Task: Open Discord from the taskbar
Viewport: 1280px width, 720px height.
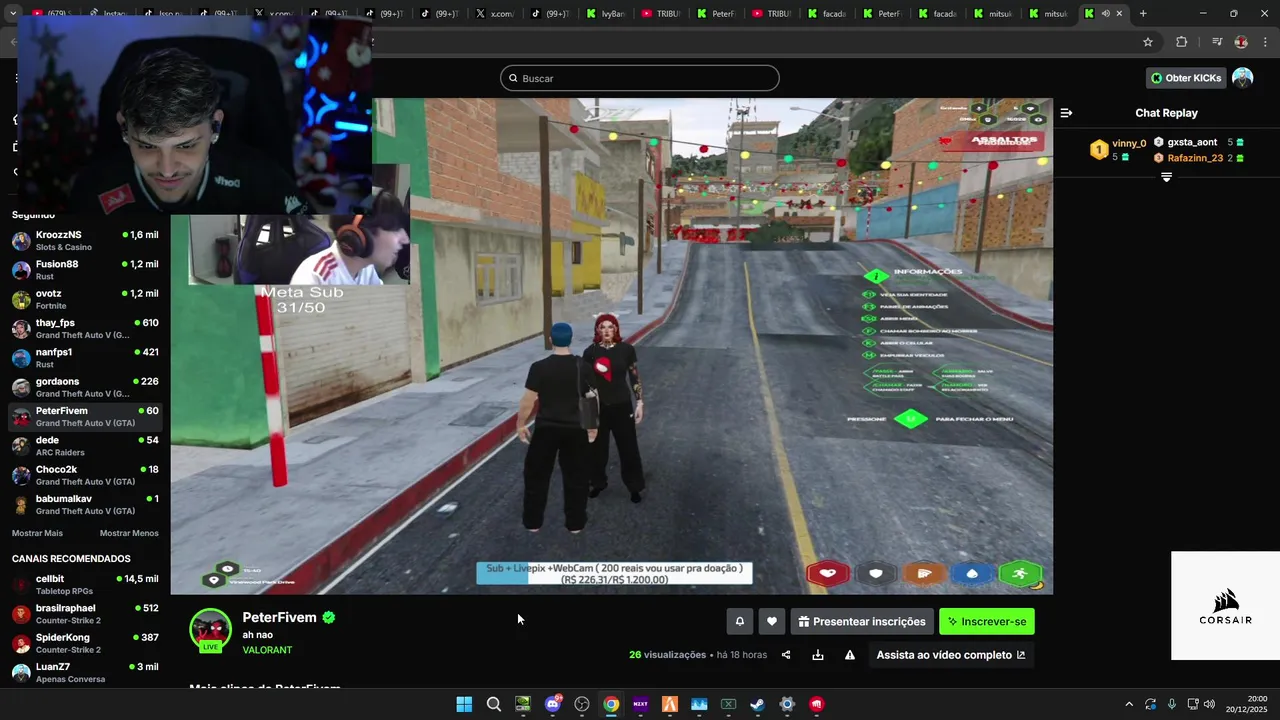Action: (x=552, y=704)
